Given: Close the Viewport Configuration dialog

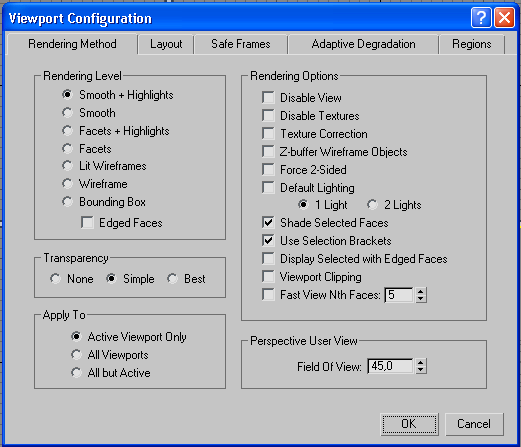Looking at the screenshot, I should click(504, 18).
